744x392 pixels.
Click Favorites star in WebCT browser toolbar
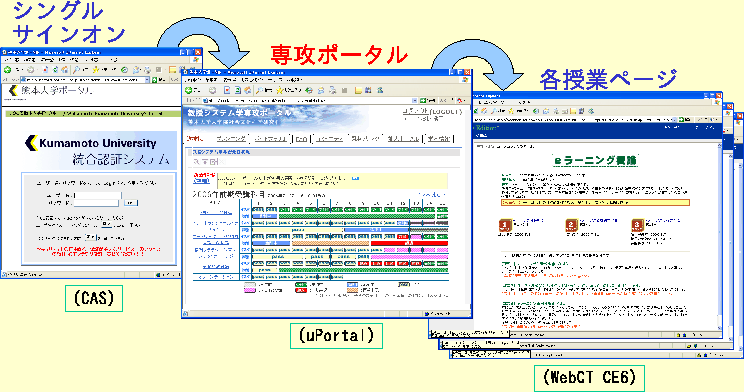[x=511, y=111]
